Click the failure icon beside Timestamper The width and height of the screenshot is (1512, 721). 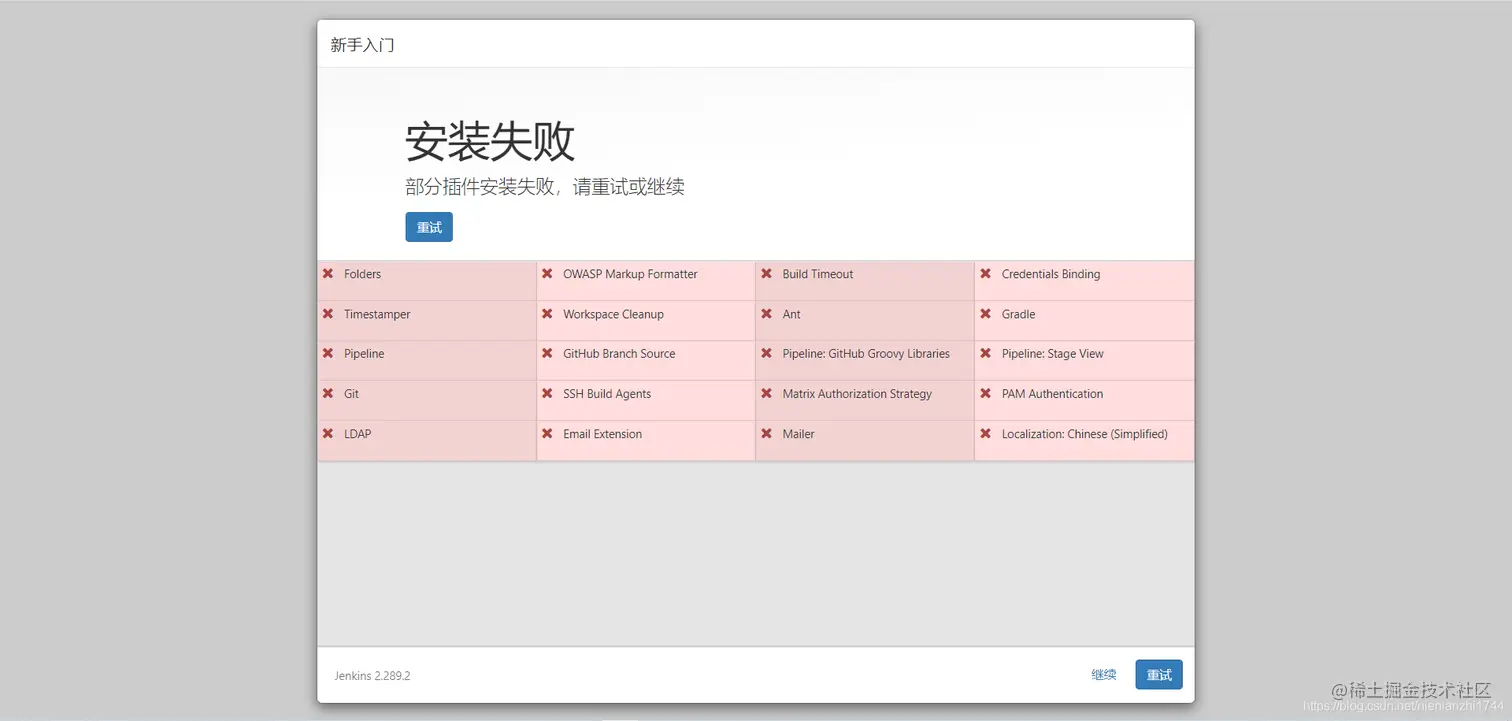pyautogui.click(x=327, y=314)
